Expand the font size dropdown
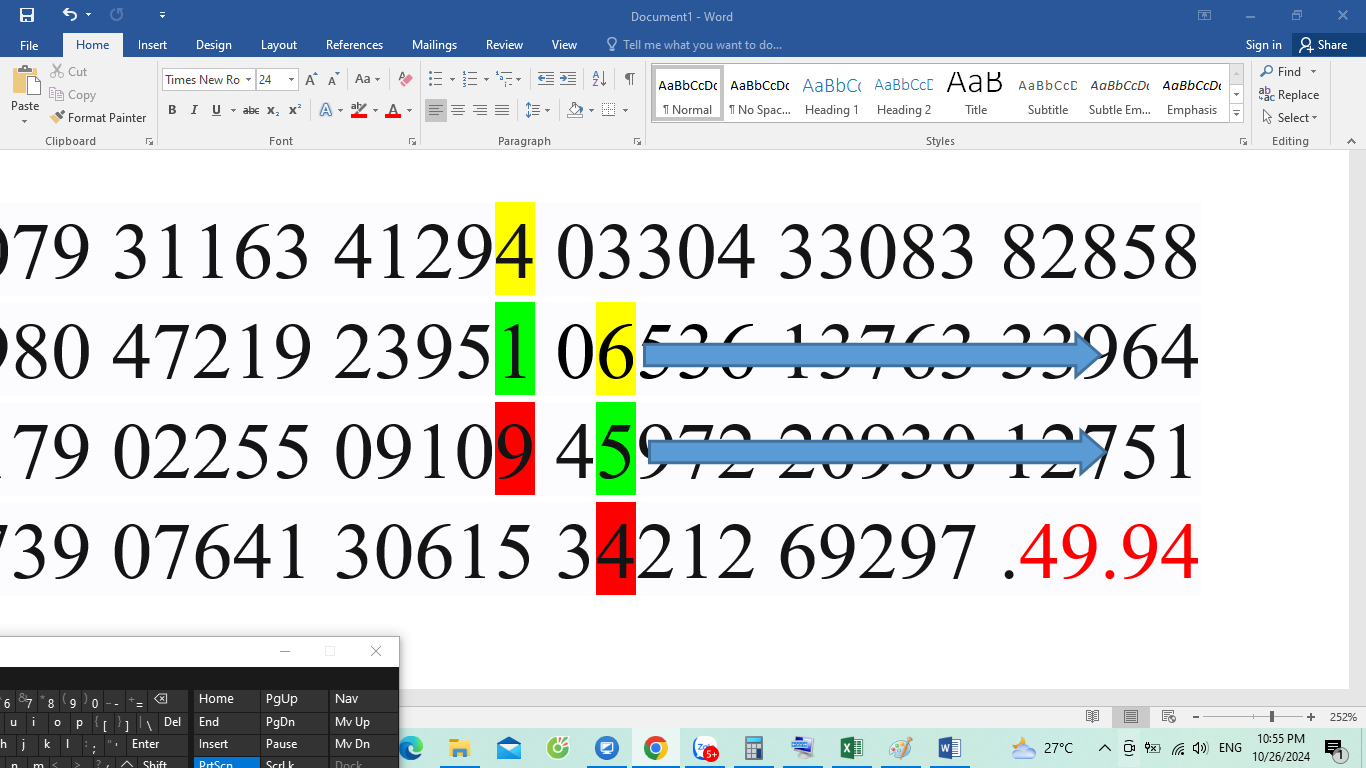 click(x=291, y=79)
